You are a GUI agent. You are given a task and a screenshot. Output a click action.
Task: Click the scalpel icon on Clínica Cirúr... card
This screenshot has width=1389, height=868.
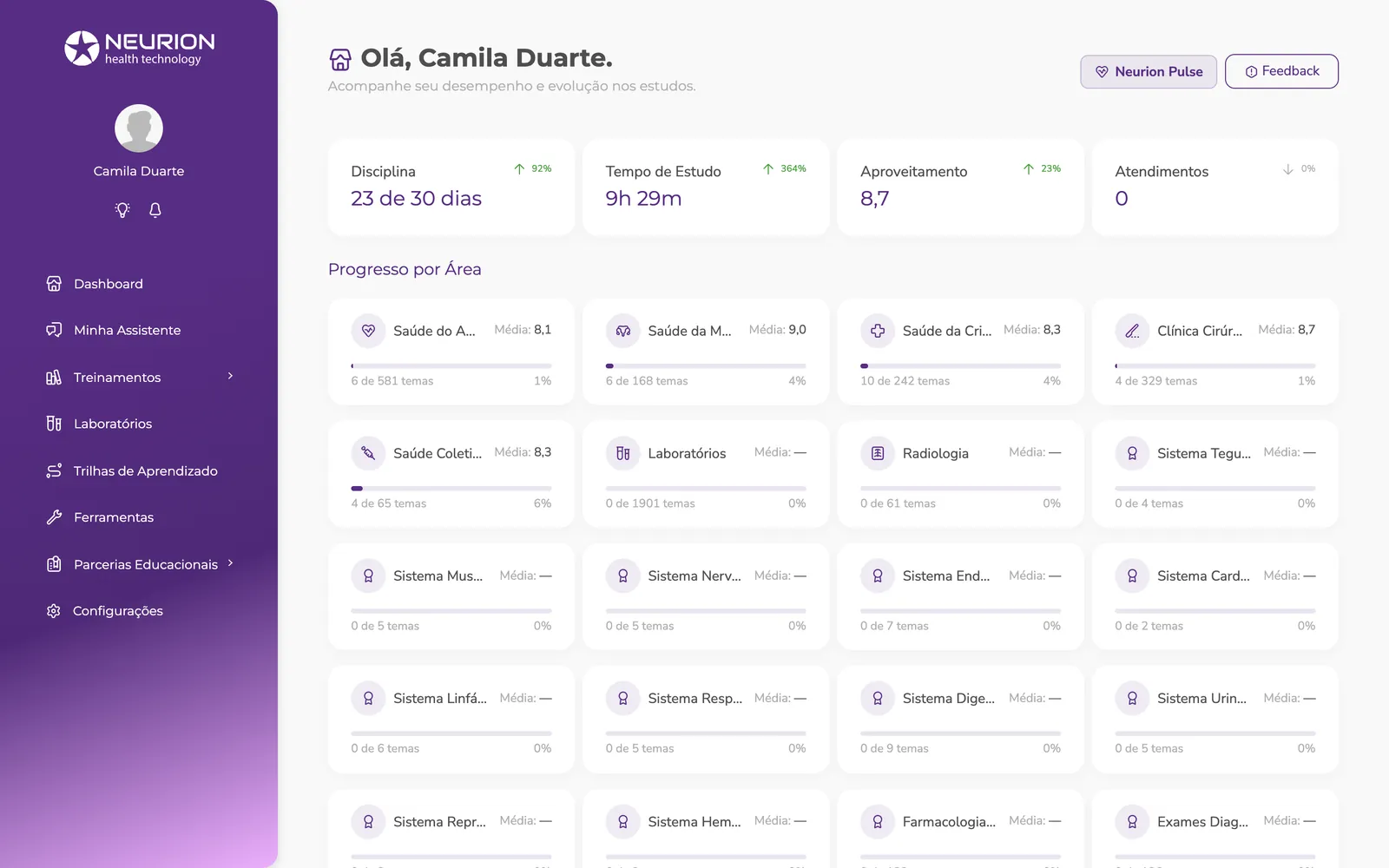click(x=1132, y=331)
